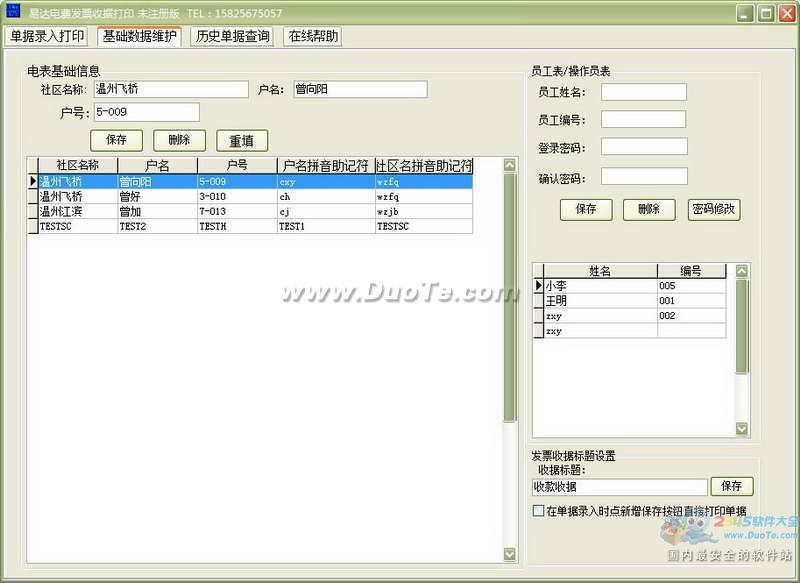
Task: Click row marker arrow beside 小李
Action: [x=538, y=286]
